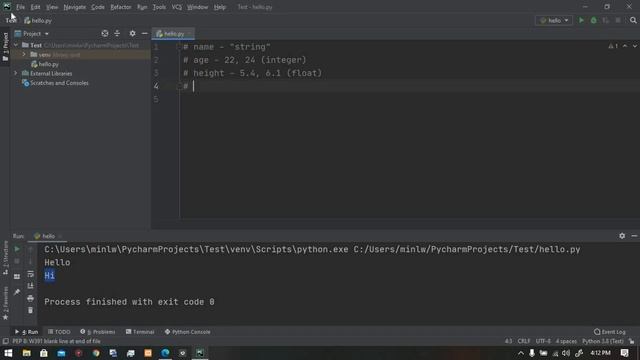Open File Explorer from taskbar
This screenshot has width=640, height=360.
click(x=27, y=353)
